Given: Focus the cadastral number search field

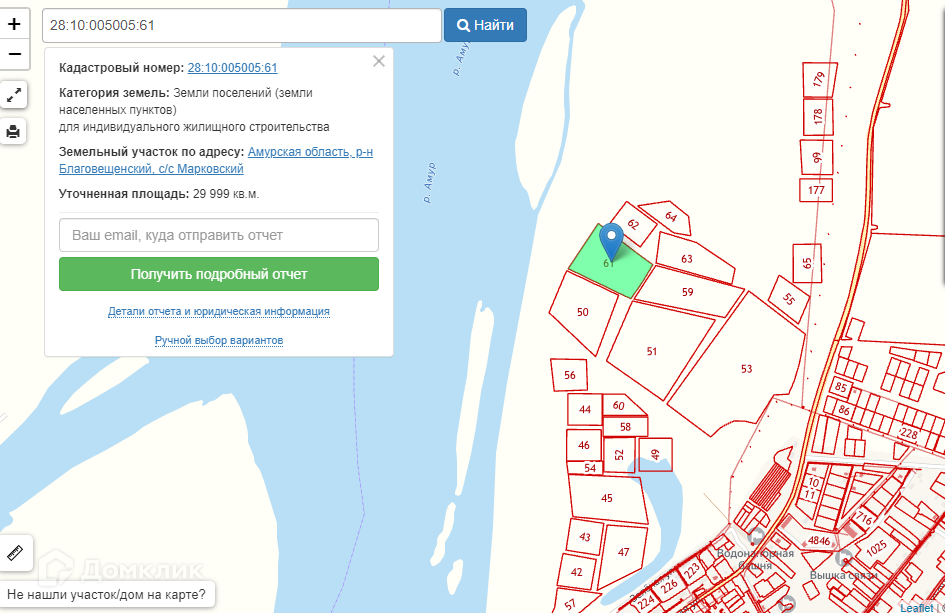Looking at the screenshot, I should point(241,25).
